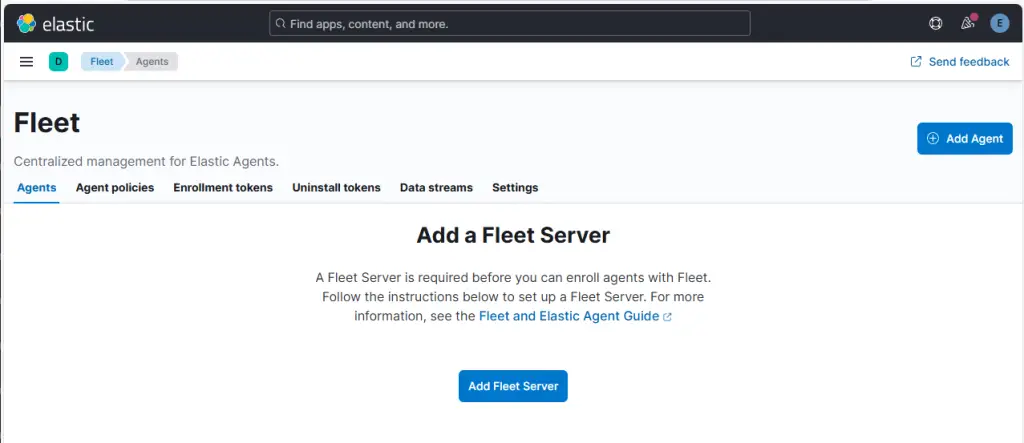
Task: Click the Elastic logo in the header
Action: (x=56, y=24)
